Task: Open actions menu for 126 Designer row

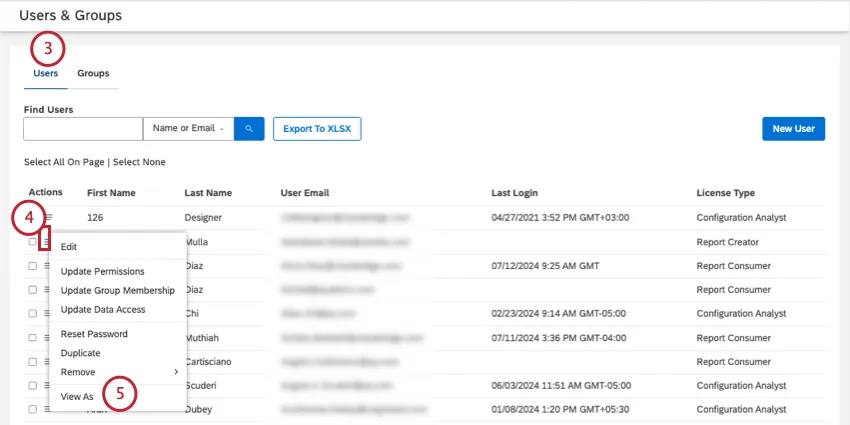Action: click(x=49, y=217)
